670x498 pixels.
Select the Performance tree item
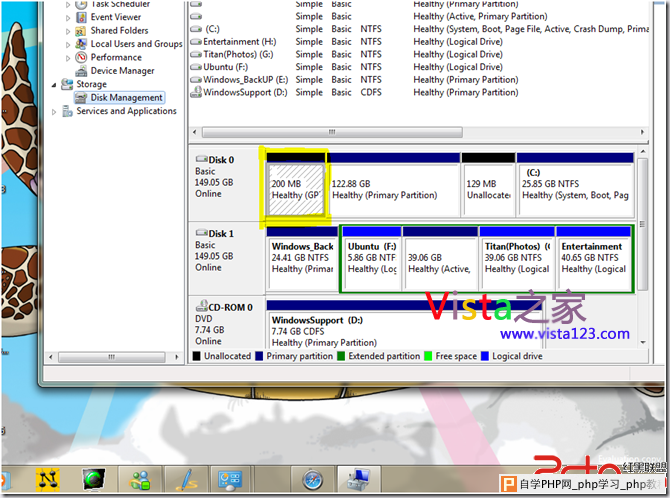(x=116, y=57)
